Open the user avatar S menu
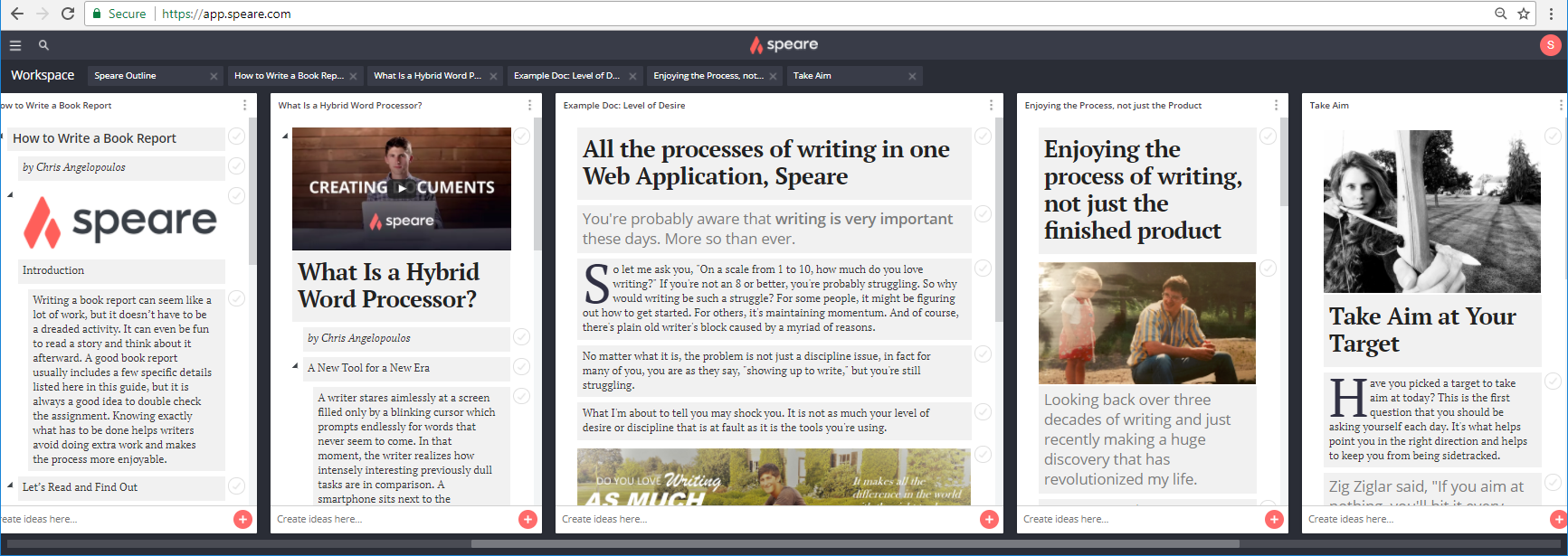 coord(1551,44)
